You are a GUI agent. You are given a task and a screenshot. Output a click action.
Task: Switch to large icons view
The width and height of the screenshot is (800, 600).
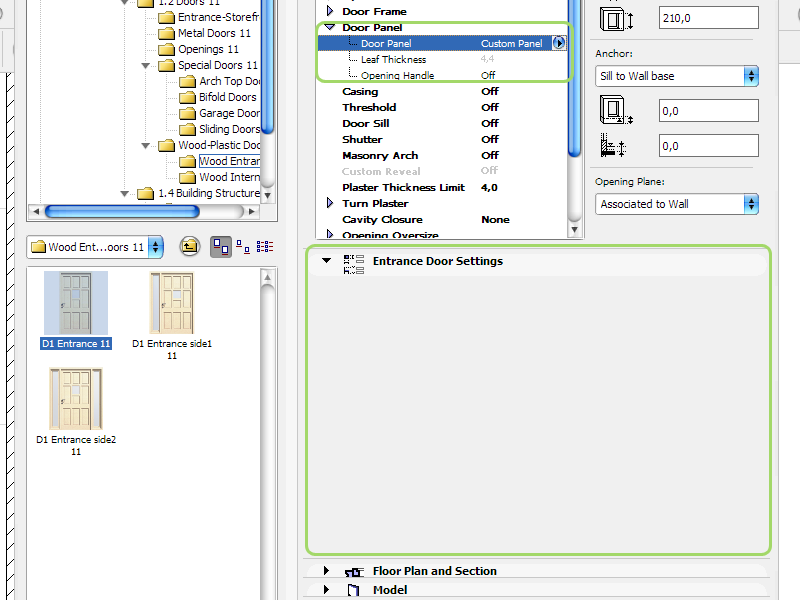pyautogui.click(x=221, y=247)
